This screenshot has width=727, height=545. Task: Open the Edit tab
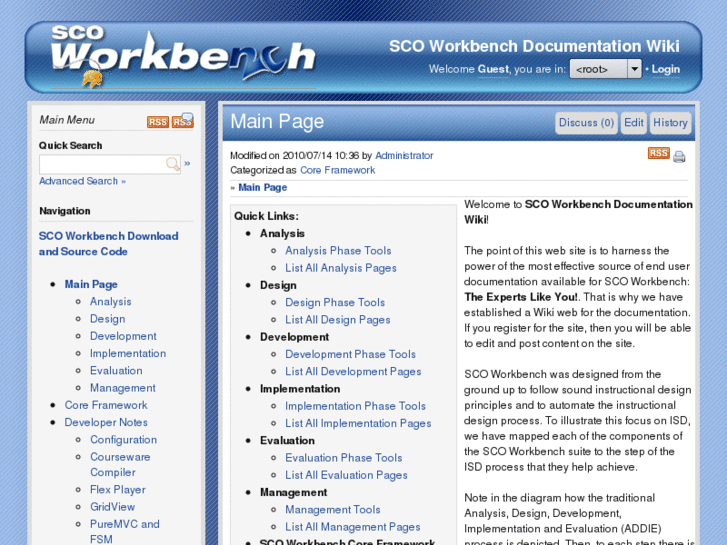(634, 123)
